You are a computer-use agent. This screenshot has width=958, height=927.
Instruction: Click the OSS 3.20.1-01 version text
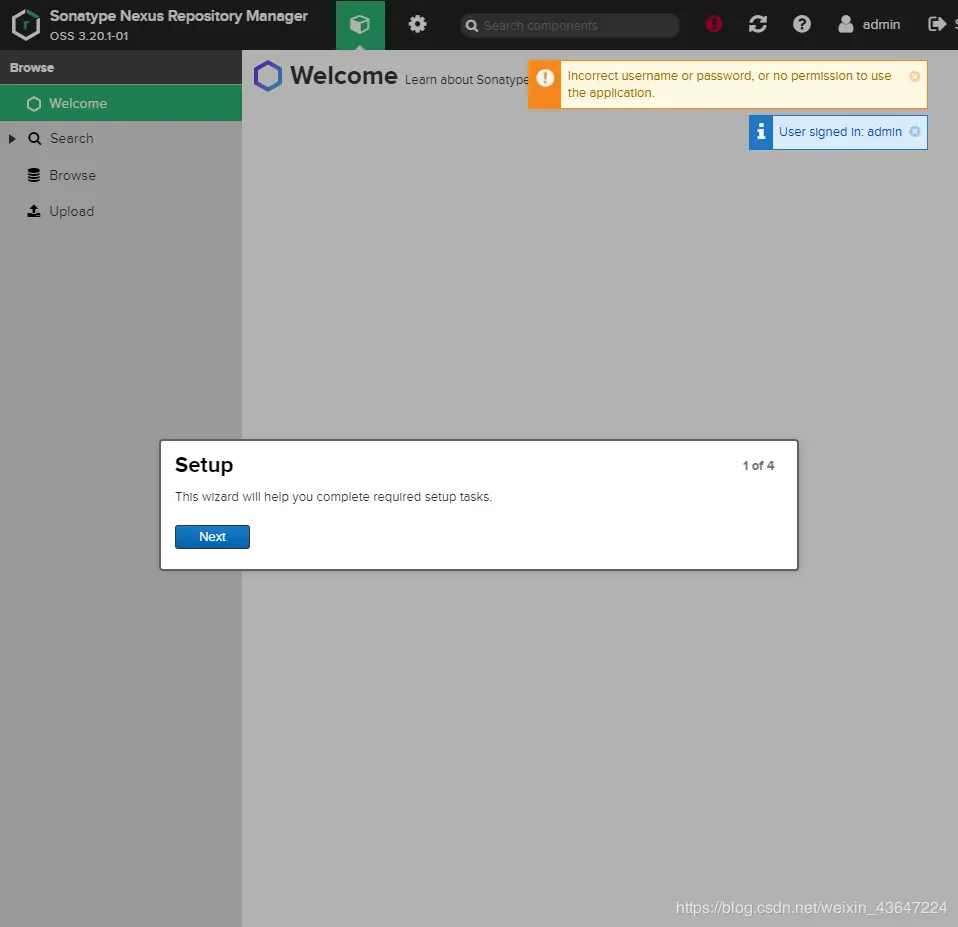coord(89,36)
